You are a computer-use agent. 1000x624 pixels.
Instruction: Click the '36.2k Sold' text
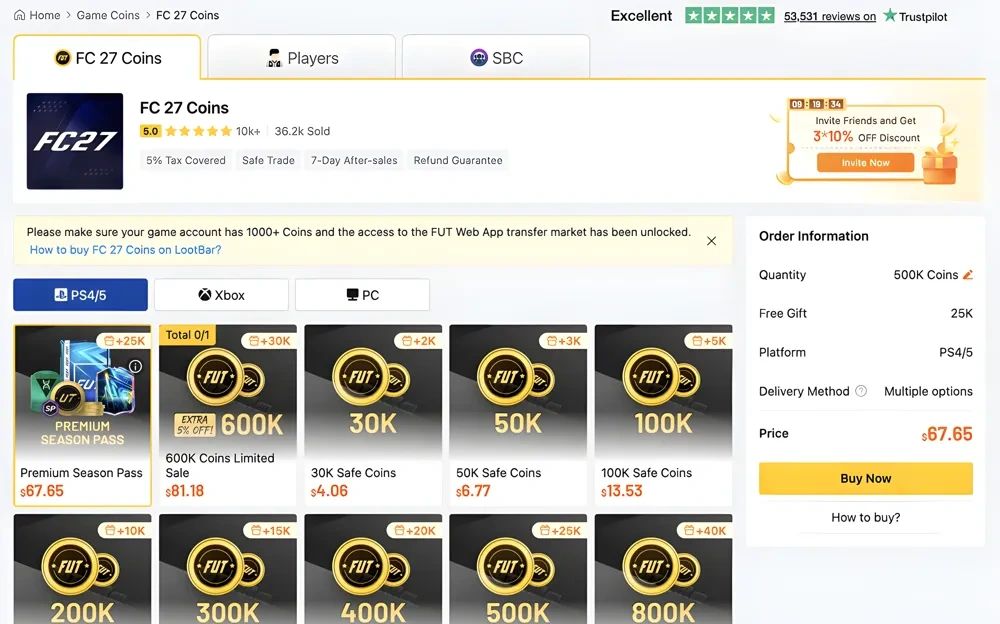click(302, 131)
